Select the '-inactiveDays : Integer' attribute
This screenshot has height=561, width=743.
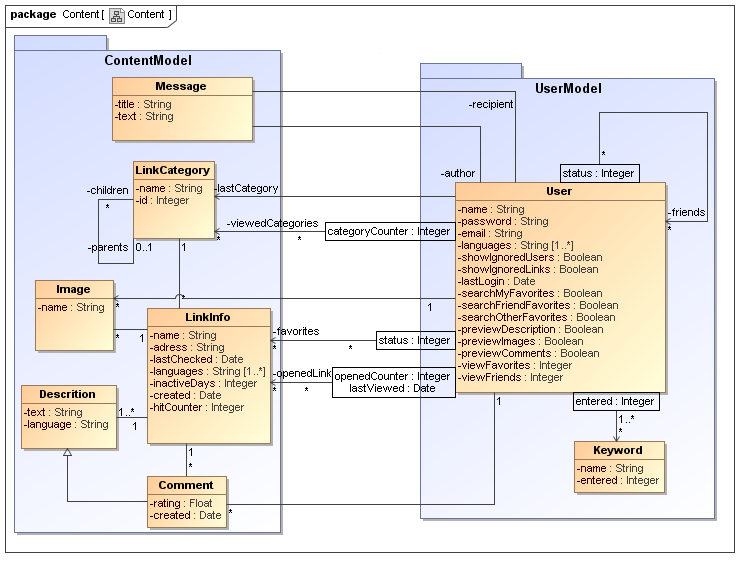tap(203, 383)
